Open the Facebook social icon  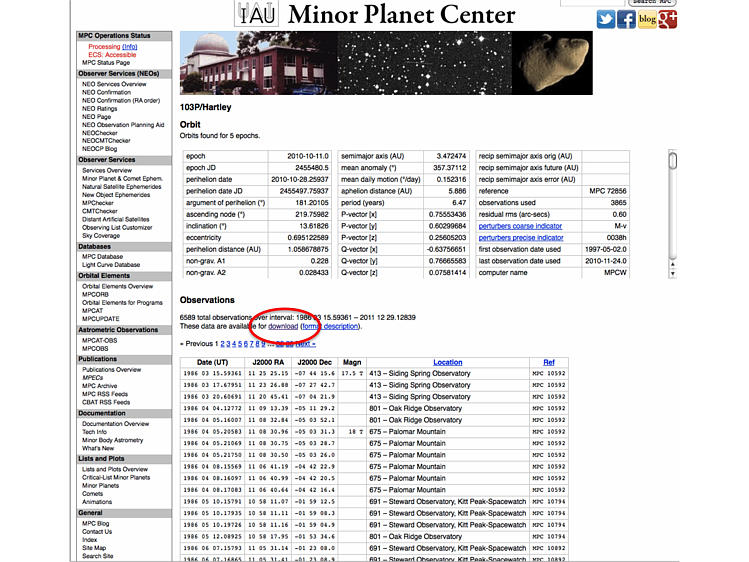[626, 19]
